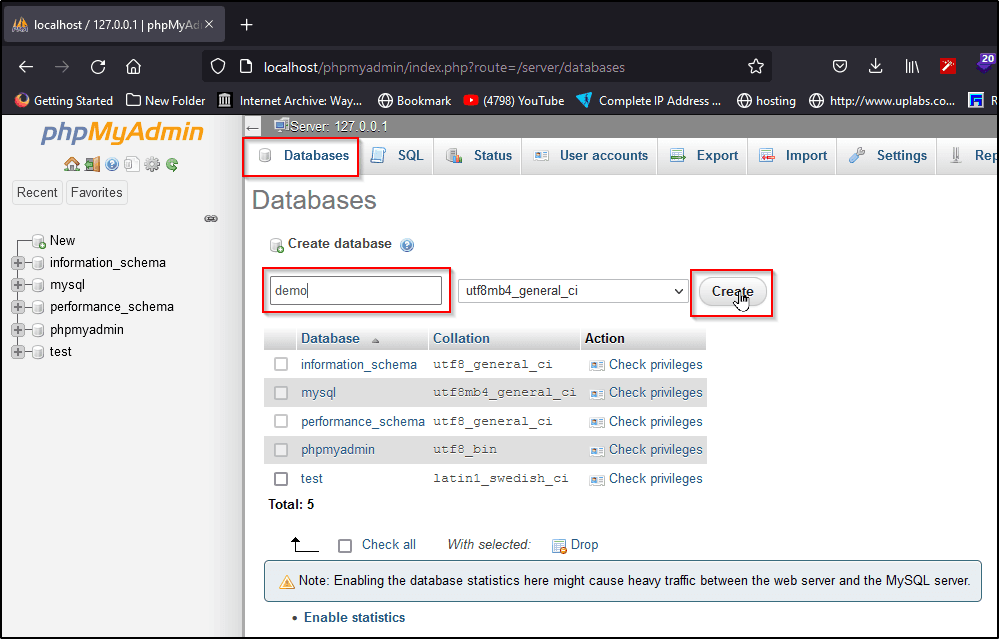
Task: Bookmark this page with the star icon
Action: point(756,66)
